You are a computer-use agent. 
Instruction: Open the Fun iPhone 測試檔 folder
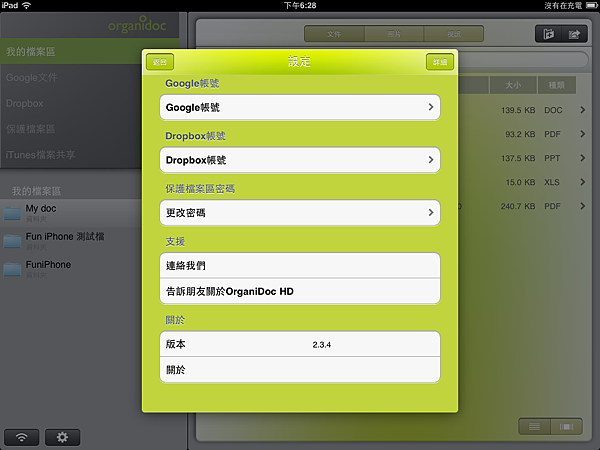click(71, 241)
